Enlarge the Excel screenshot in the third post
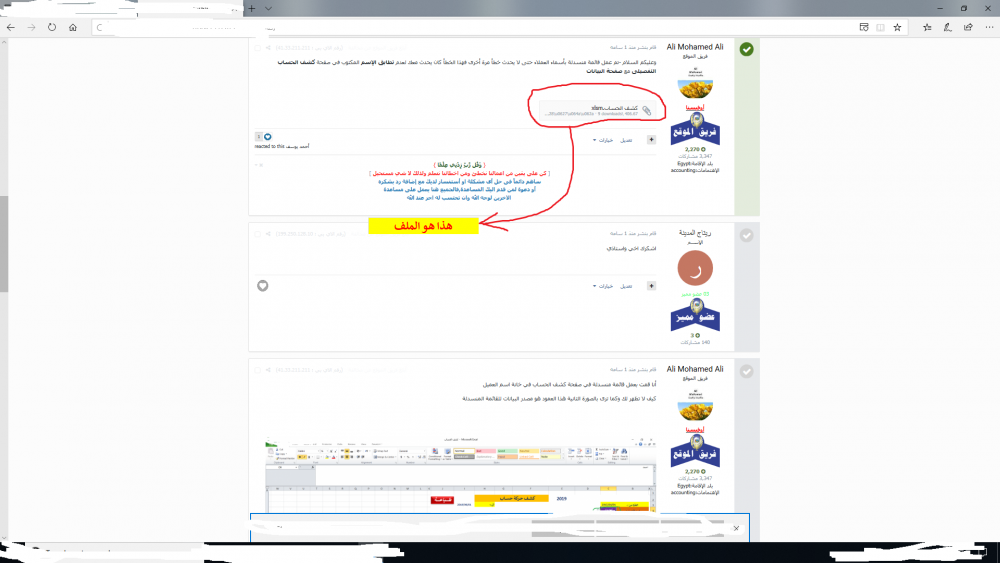The height and width of the screenshot is (563, 1000). 460,474
